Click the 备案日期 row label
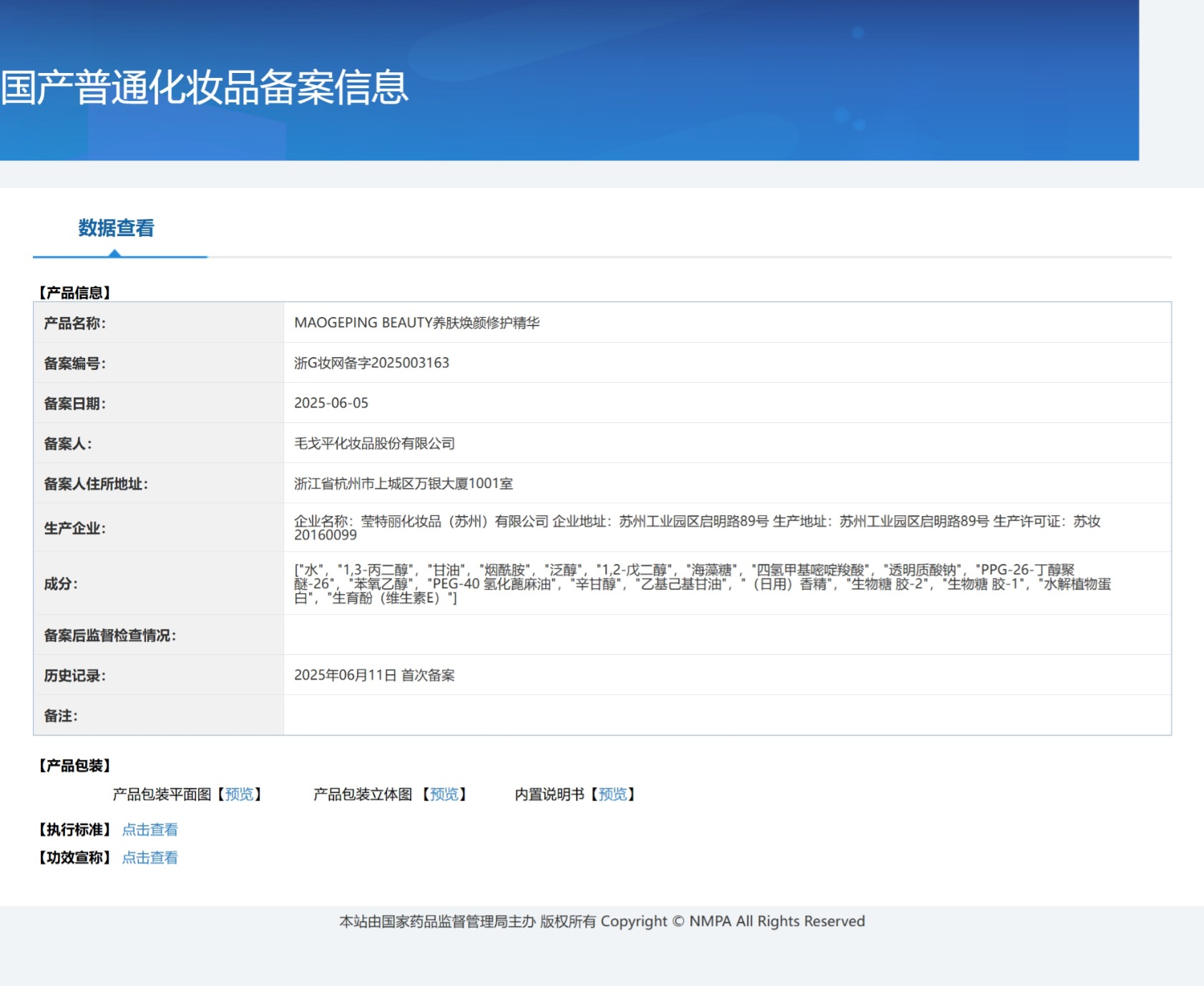 [x=75, y=404]
